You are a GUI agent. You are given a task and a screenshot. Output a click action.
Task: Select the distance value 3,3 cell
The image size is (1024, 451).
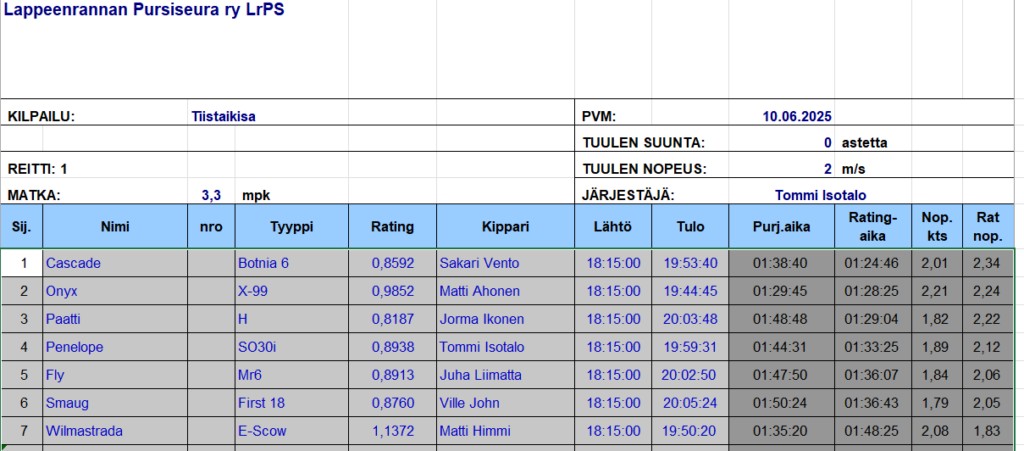coord(211,195)
